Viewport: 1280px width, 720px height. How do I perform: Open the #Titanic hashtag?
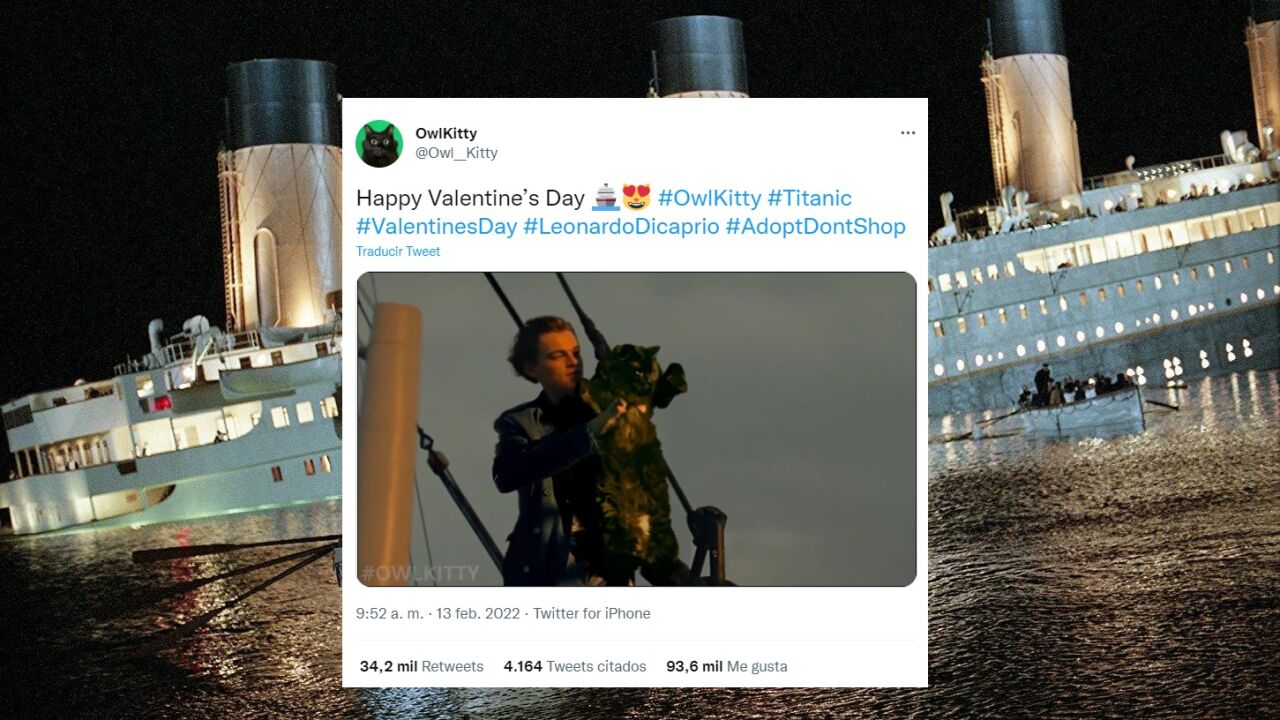click(809, 198)
